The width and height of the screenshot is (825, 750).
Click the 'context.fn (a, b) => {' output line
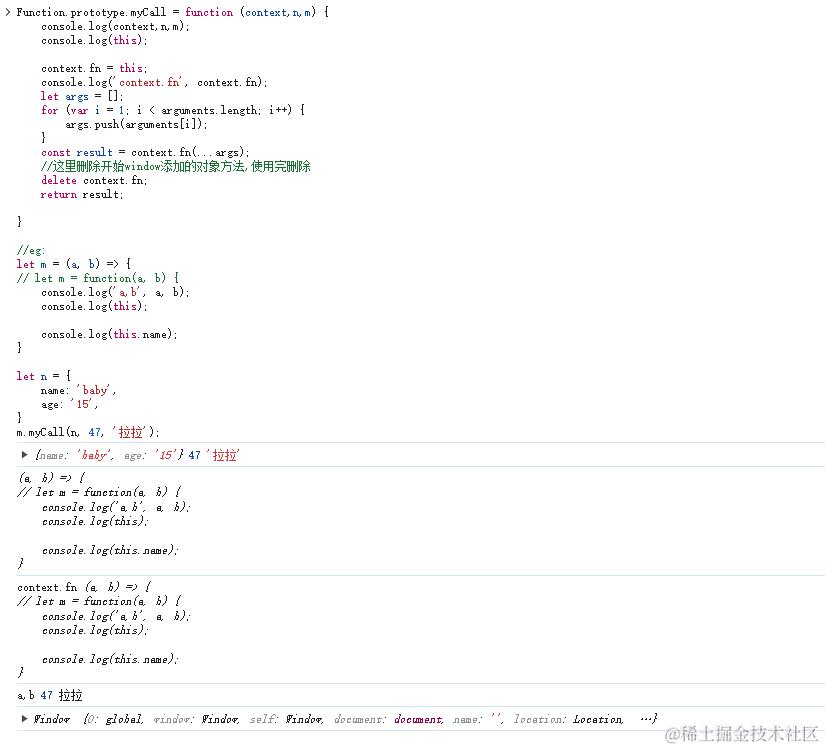coord(85,587)
